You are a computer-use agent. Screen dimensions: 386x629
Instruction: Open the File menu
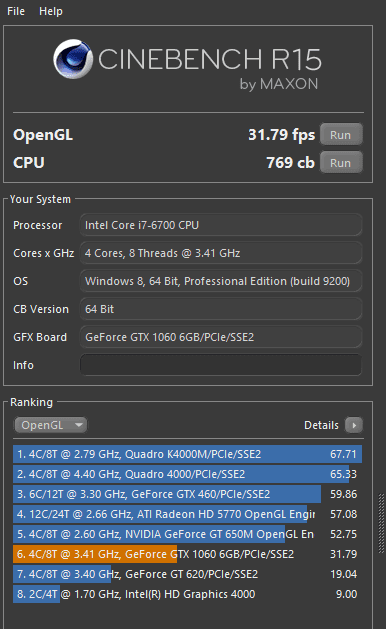(16, 11)
